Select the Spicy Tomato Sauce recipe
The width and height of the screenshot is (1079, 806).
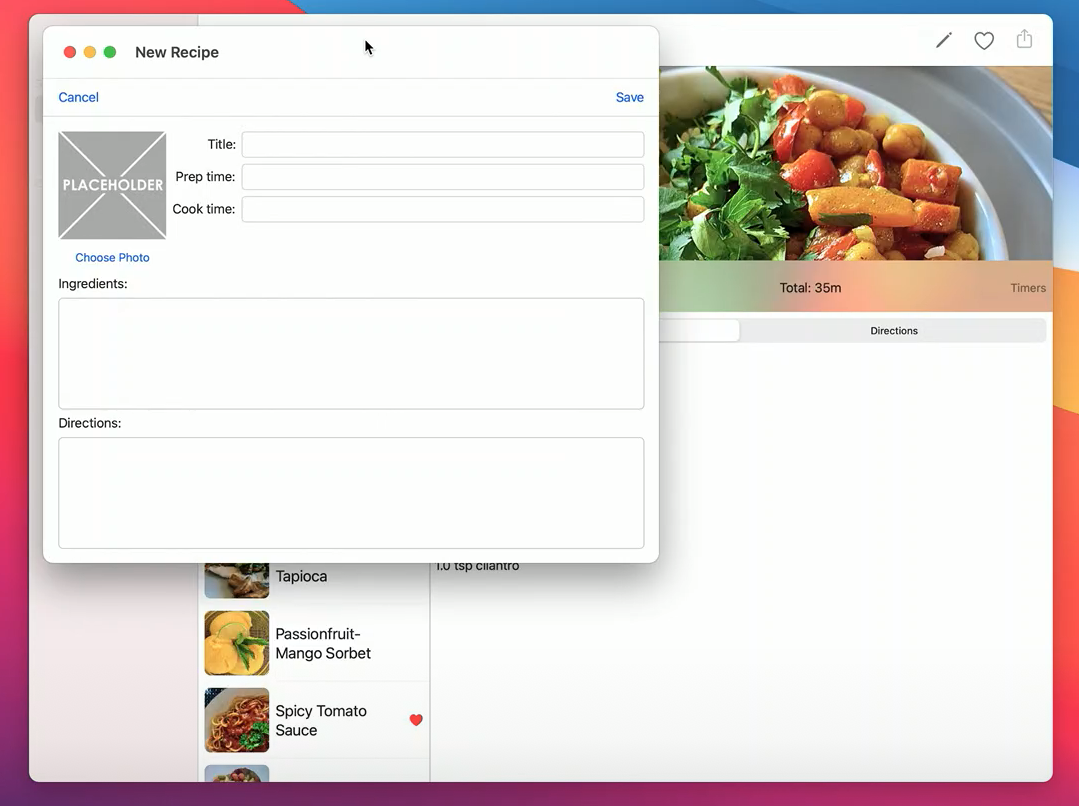click(314, 721)
